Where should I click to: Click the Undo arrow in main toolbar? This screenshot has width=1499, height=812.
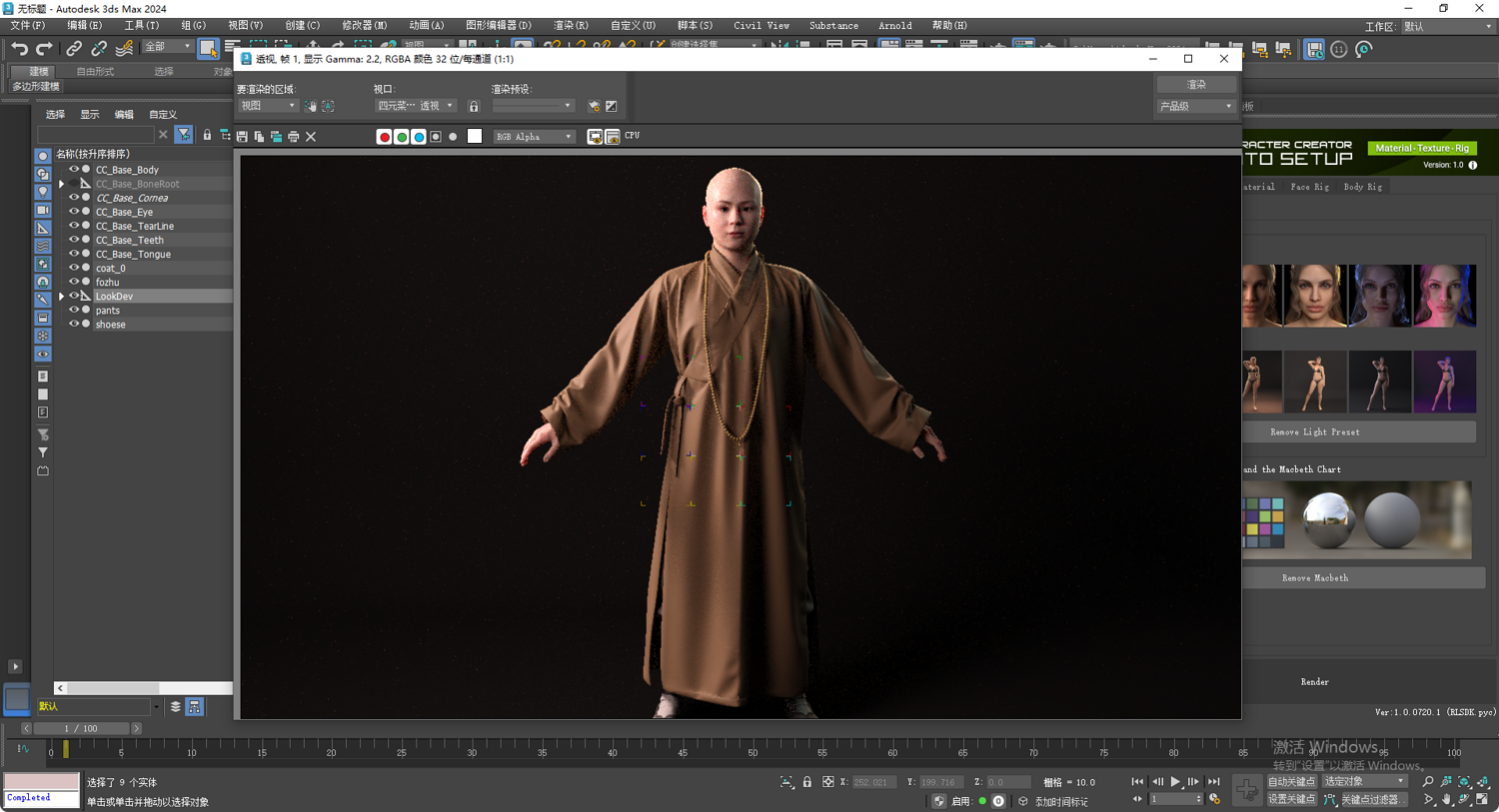19,48
